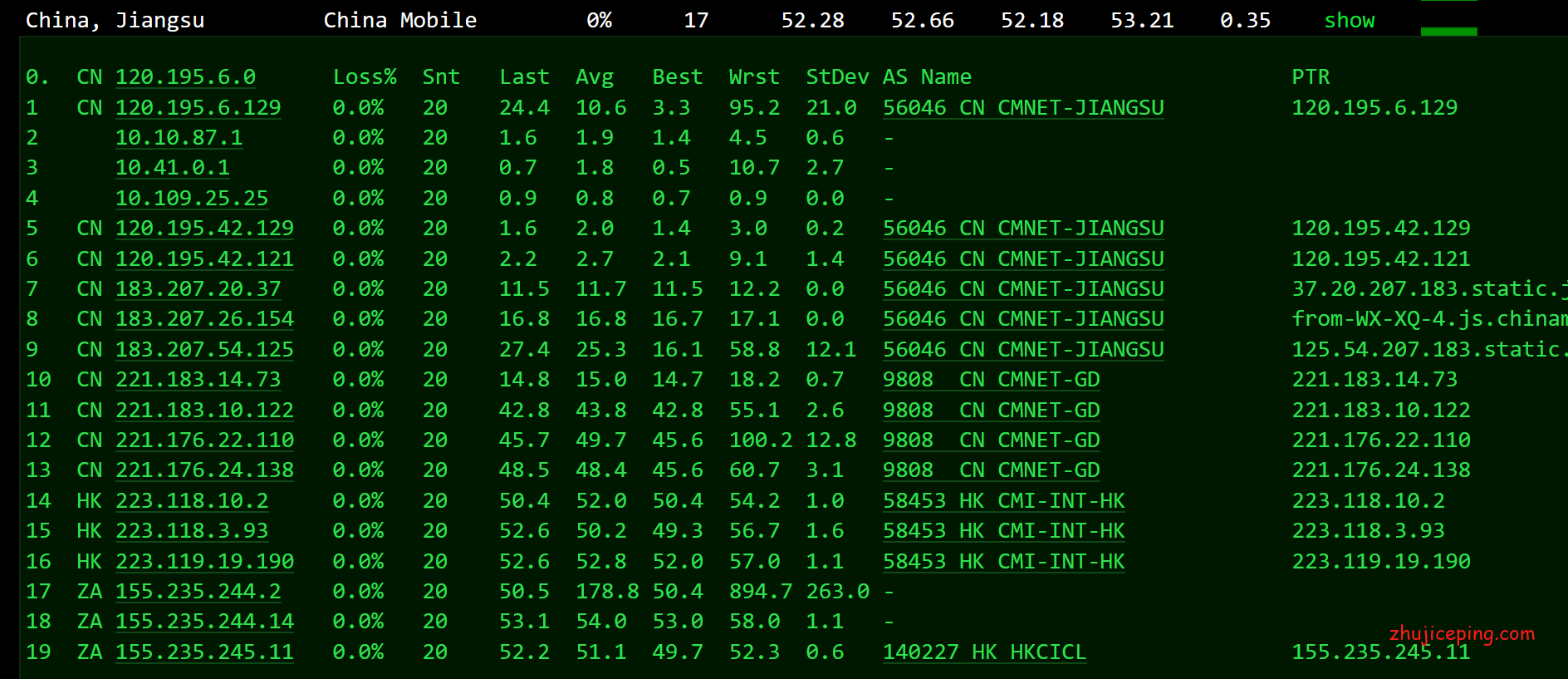1568x679 pixels.
Task: Open AS link 9808 CMNET-GD in hop 13
Action: pyautogui.click(x=991, y=470)
